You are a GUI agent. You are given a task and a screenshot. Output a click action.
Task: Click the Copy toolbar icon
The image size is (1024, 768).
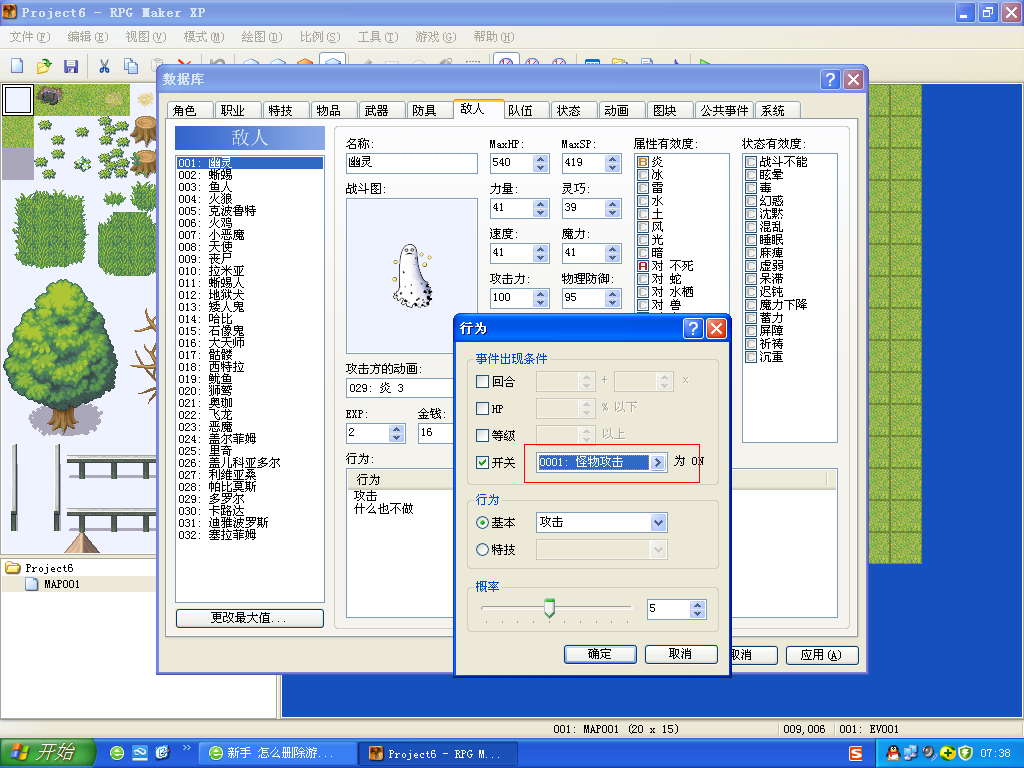click(131, 65)
